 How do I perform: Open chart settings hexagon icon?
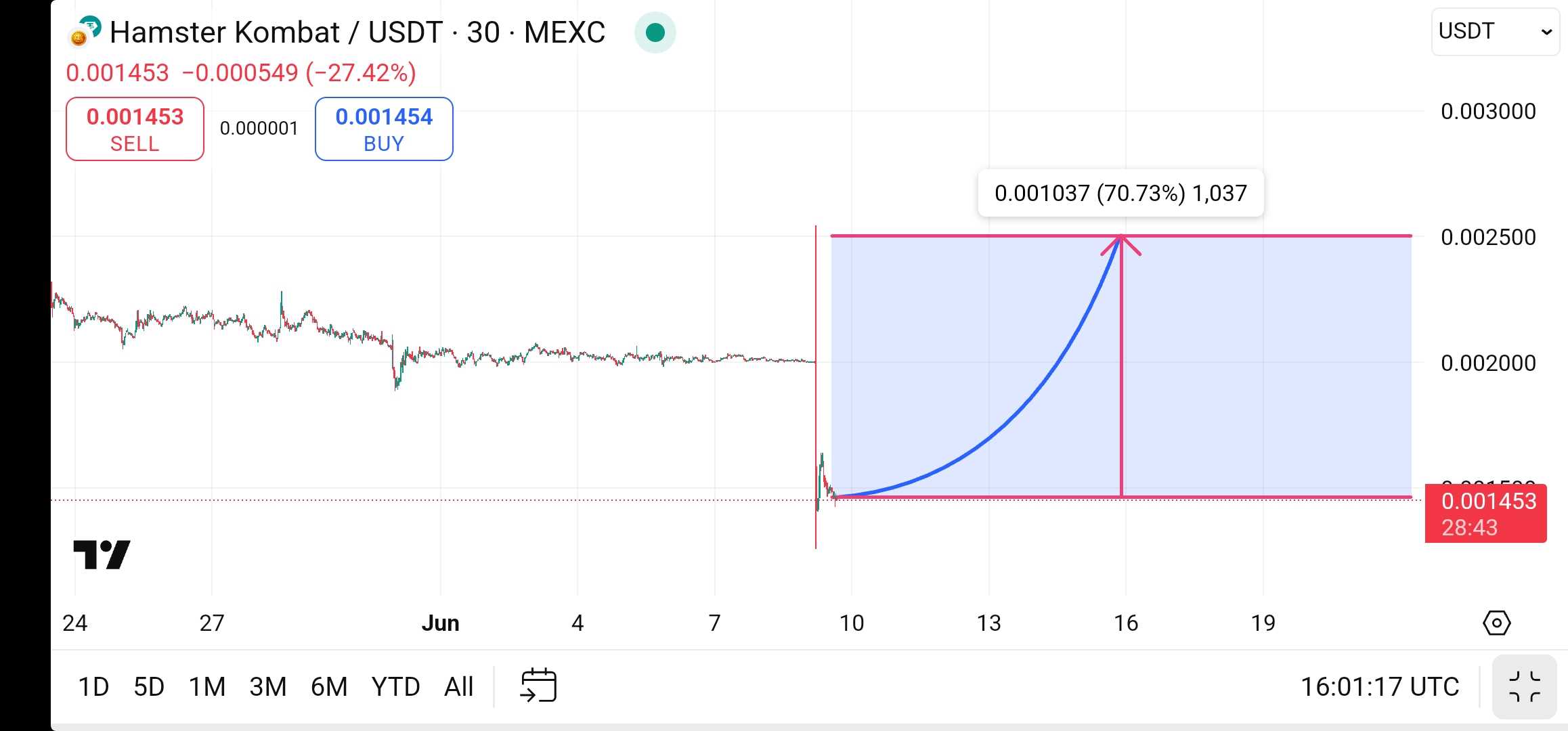1496,623
